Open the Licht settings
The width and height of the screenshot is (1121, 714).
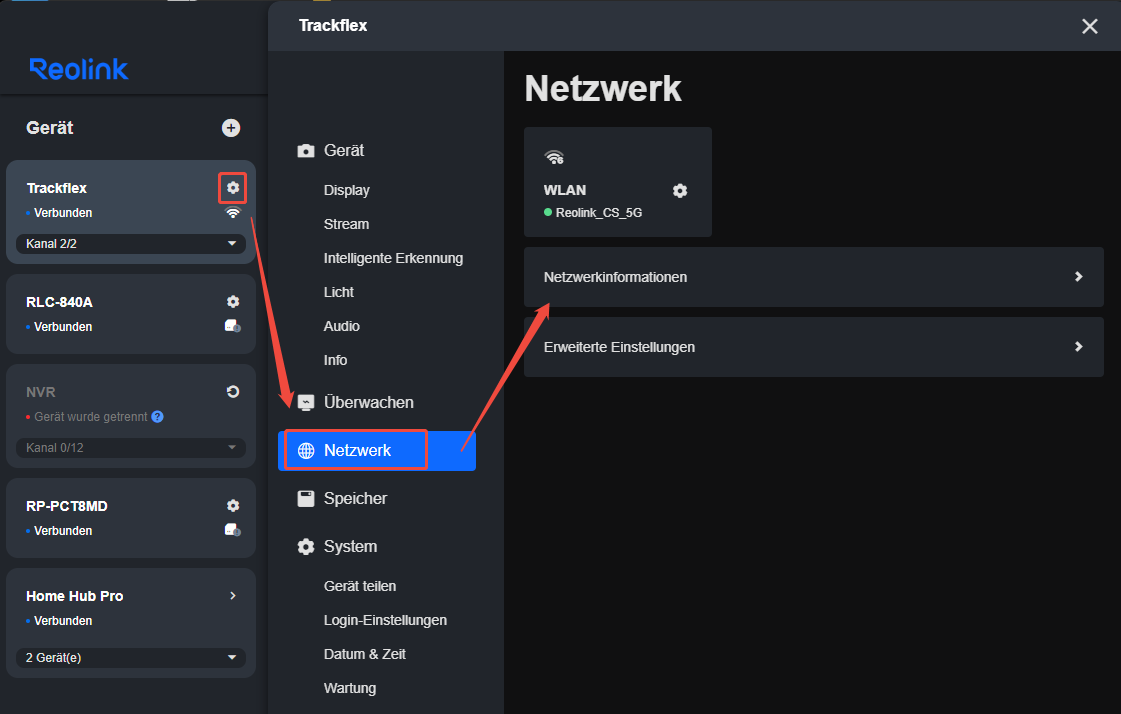coord(339,292)
